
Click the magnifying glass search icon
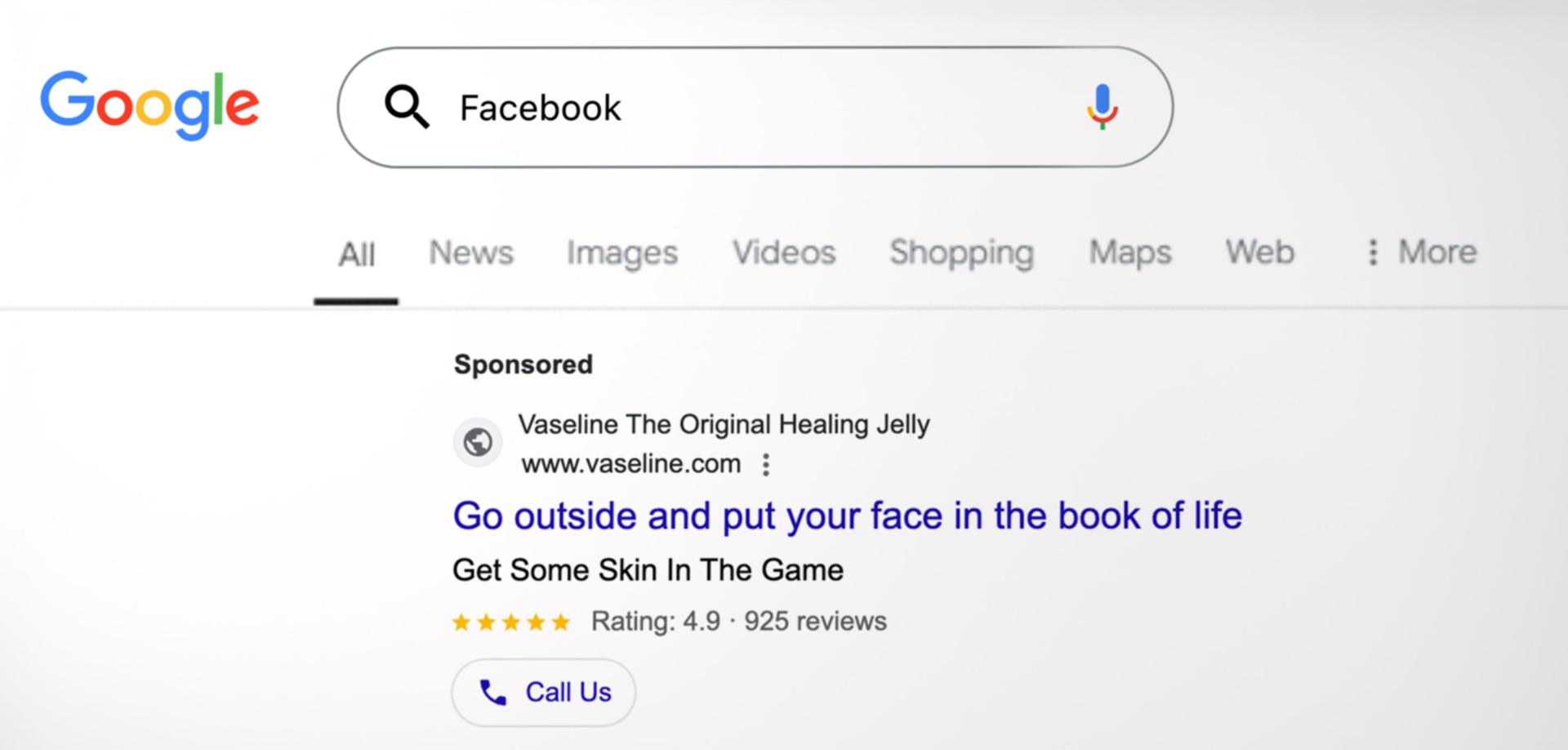coord(407,106)
